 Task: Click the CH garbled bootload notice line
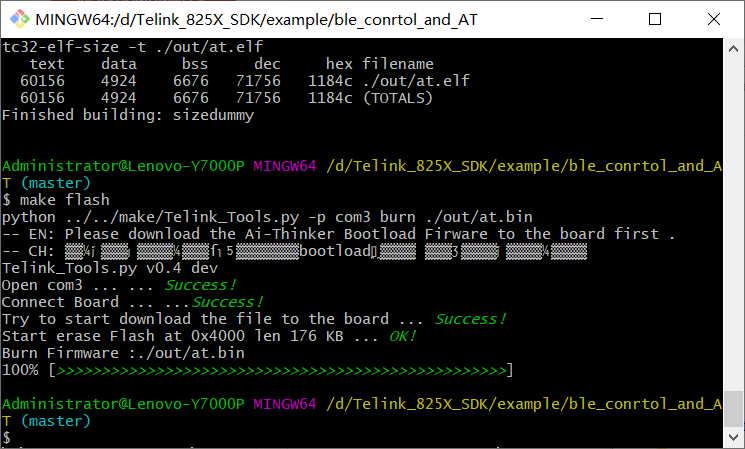pos(295,251)
